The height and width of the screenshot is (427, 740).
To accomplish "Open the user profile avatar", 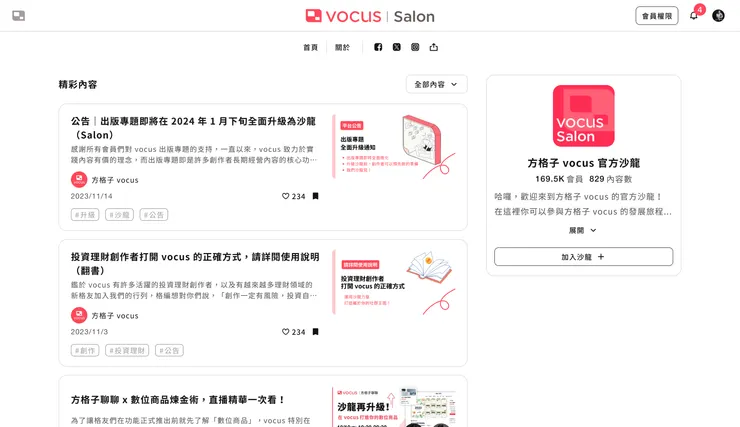I will tap(718, 16).
